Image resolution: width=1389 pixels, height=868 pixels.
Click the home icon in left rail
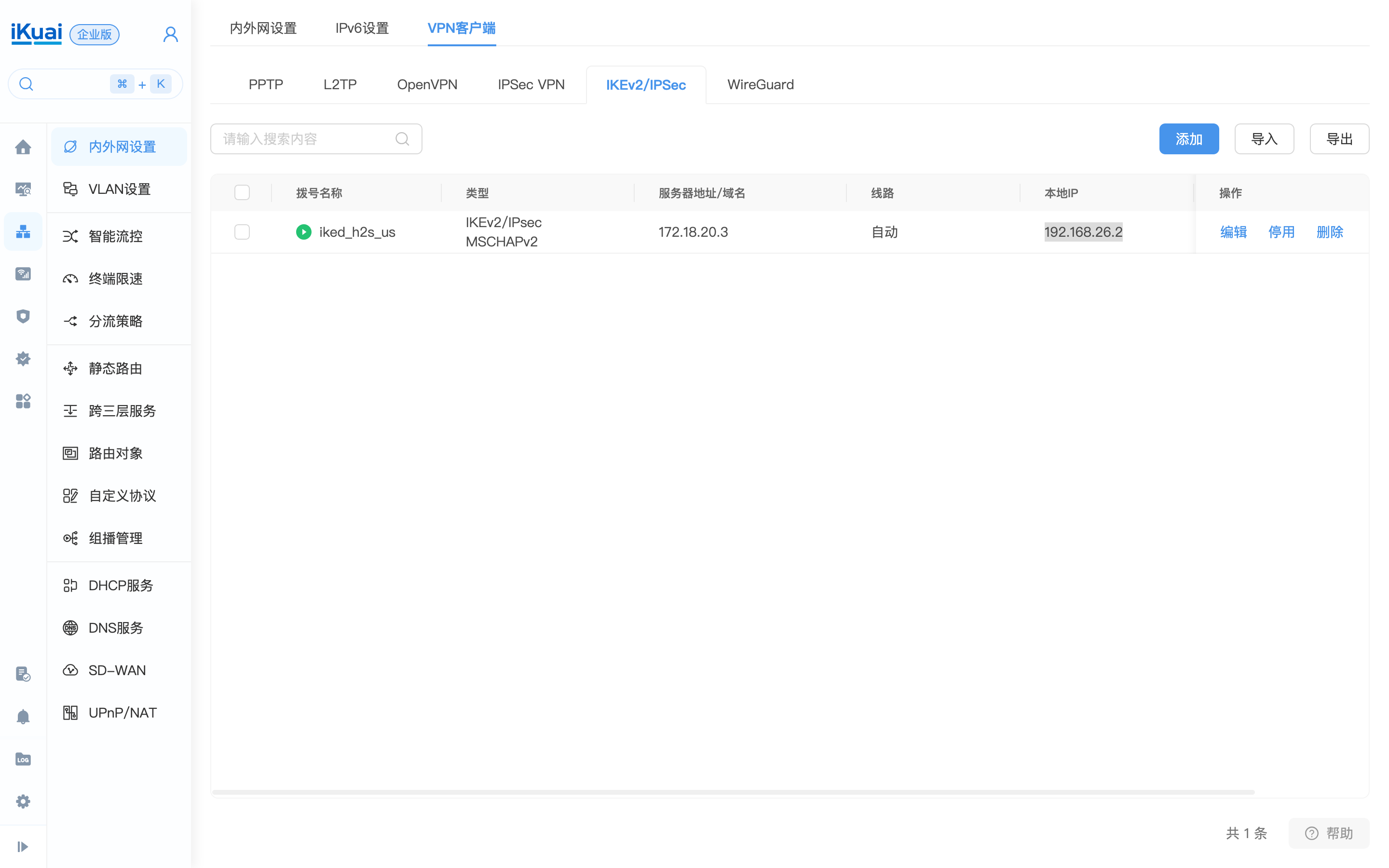pos(23,147)
